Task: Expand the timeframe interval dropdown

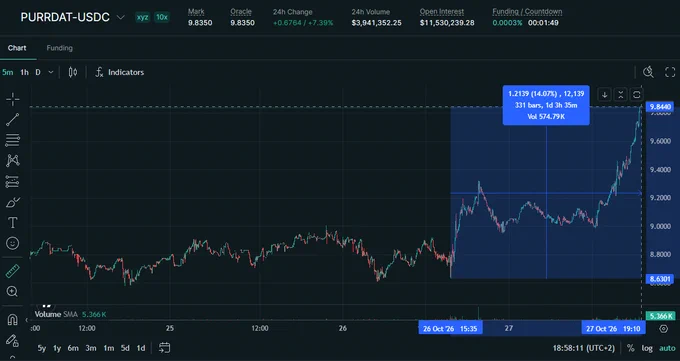Action: coord(51,72)
